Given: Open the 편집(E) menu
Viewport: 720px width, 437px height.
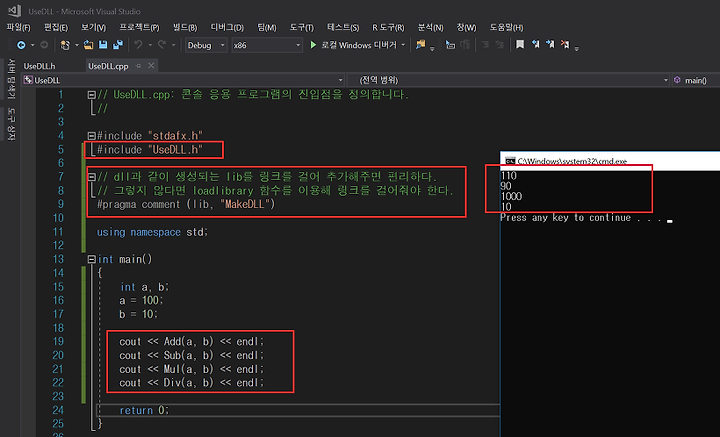Looking at the screenshot, I should (56, 28).
